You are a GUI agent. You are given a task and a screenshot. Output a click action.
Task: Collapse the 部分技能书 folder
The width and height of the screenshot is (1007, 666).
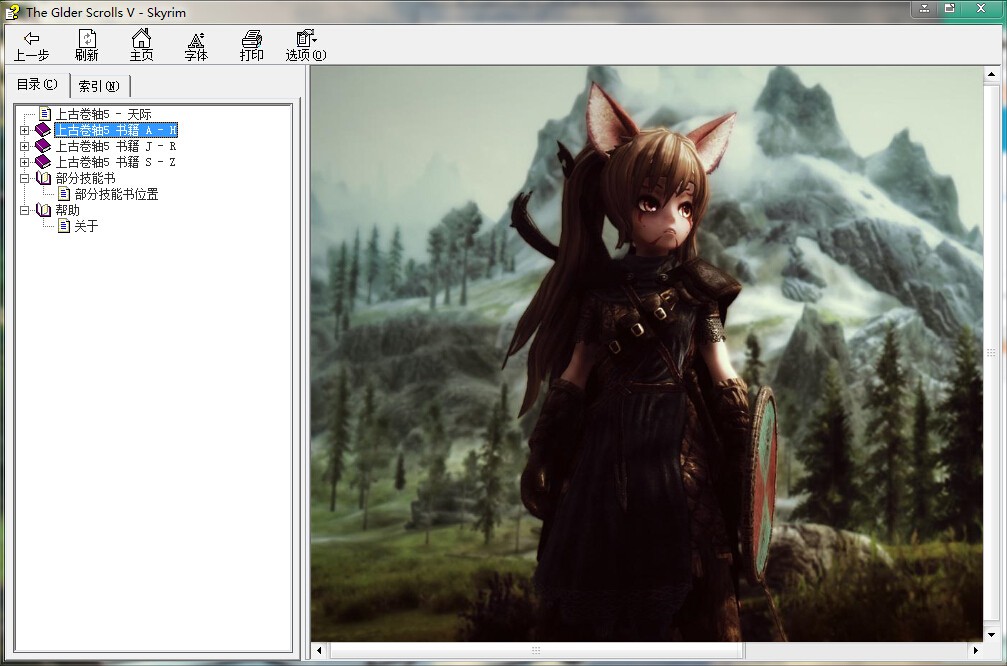25,178
